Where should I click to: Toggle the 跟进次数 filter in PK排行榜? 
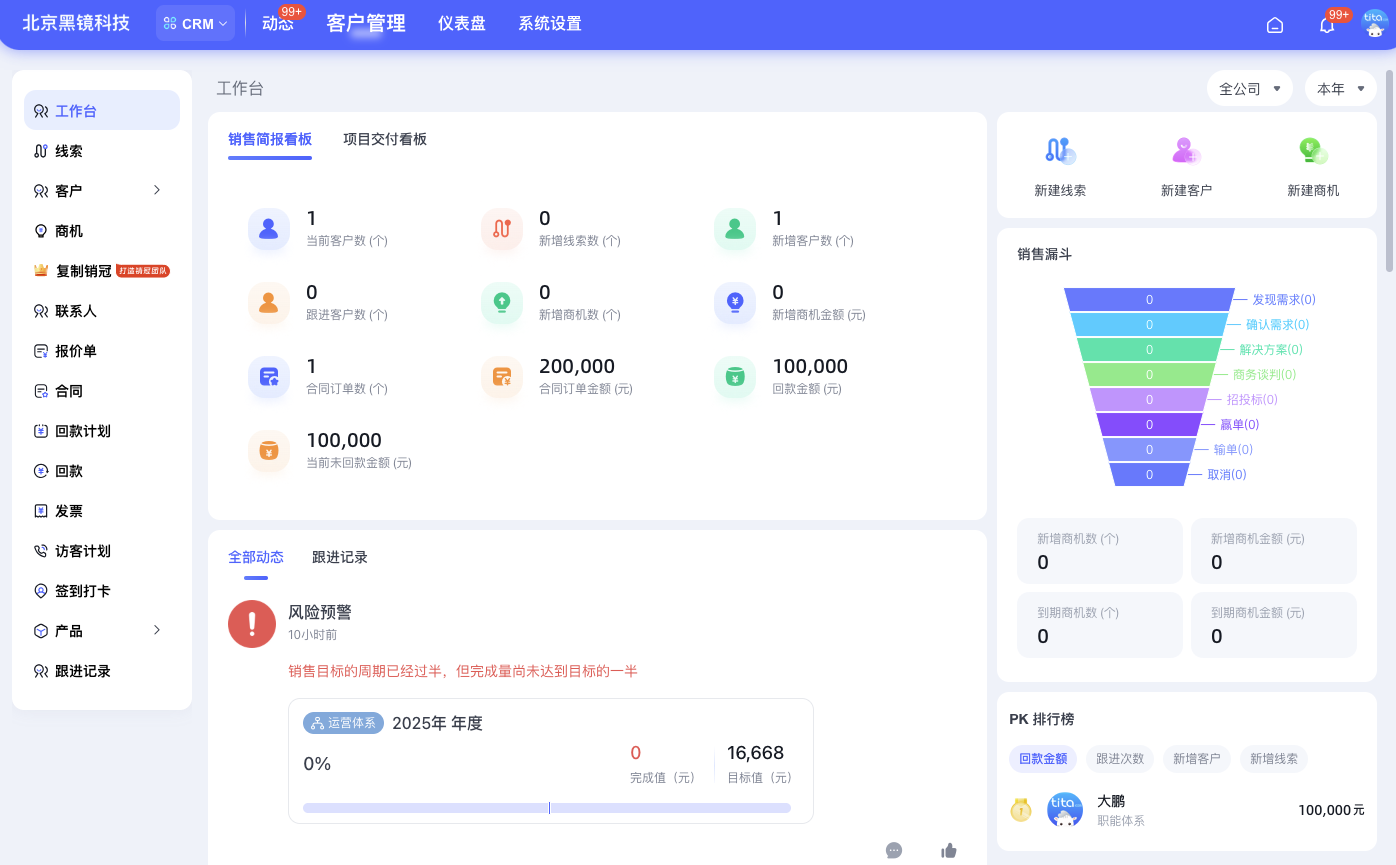coord(1120,758)
